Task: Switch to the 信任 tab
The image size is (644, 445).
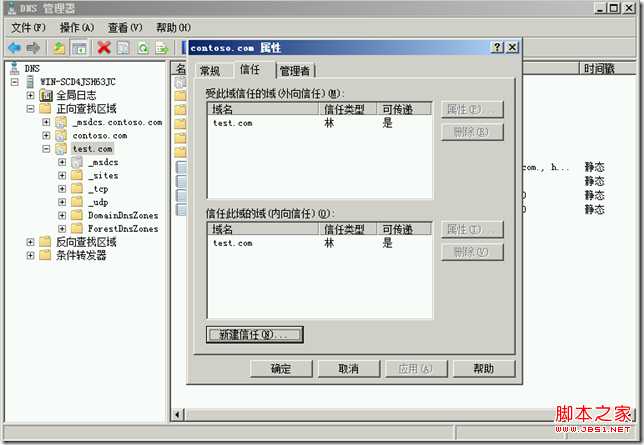Action: [250, 69]
